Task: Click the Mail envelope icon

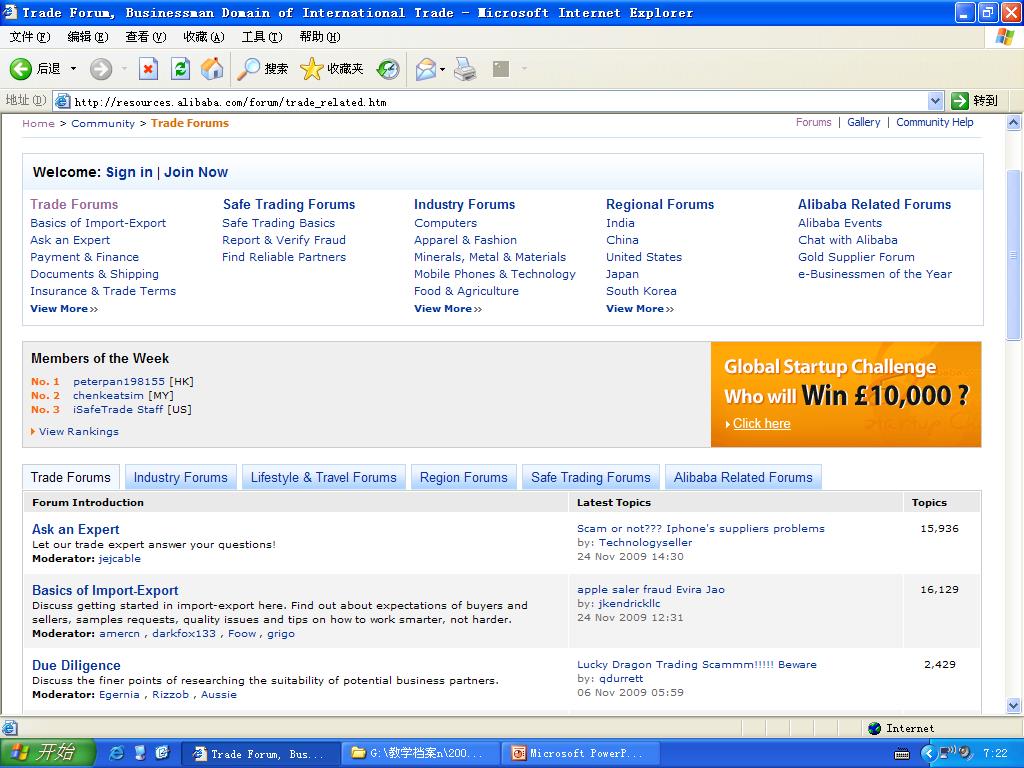Action: [x=425, y=69]
